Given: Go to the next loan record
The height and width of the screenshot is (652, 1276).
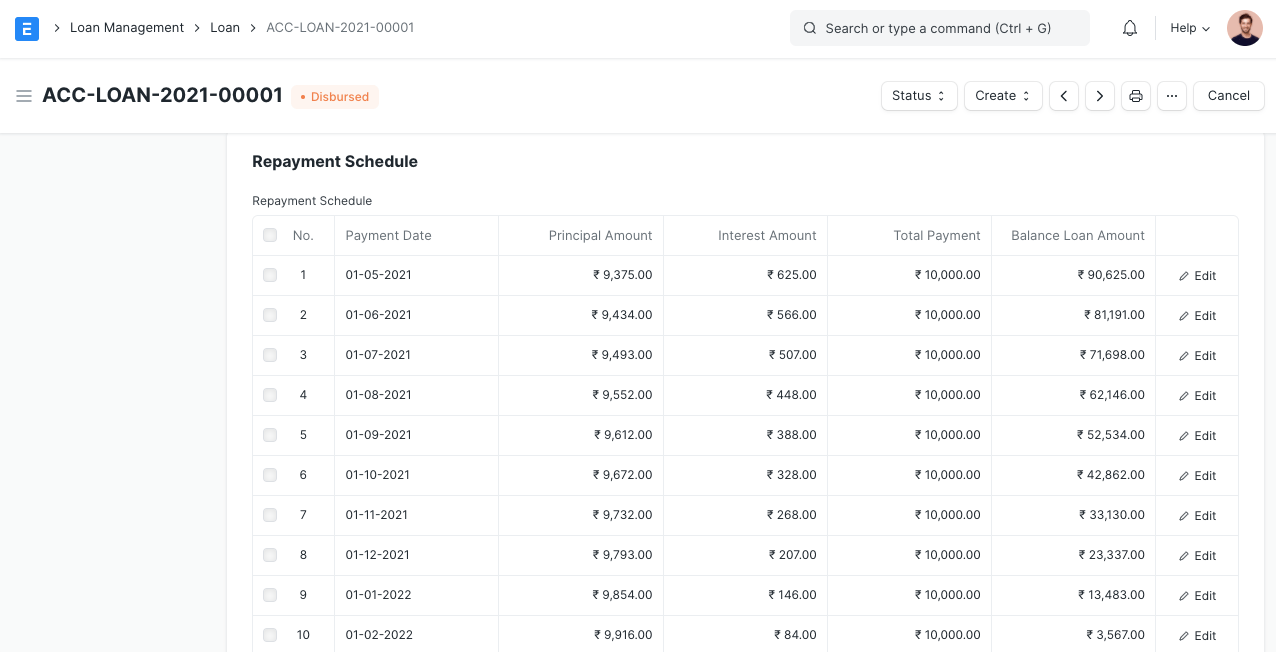Looking at the screenshot, I should point(1100,96).
